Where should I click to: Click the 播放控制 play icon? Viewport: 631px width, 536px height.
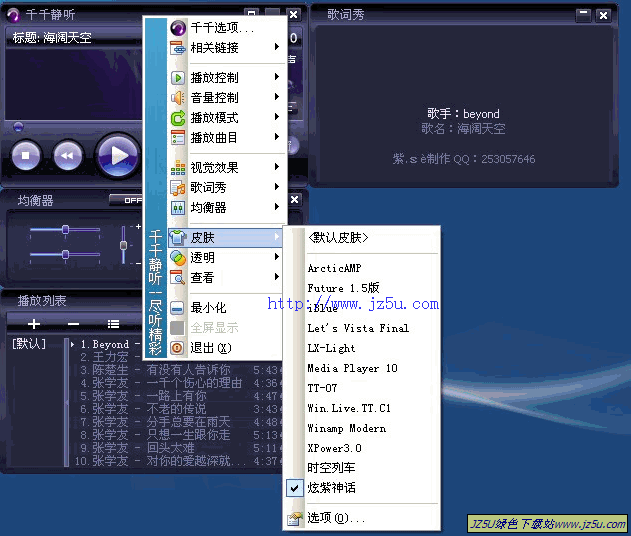(x=177, y=78)
